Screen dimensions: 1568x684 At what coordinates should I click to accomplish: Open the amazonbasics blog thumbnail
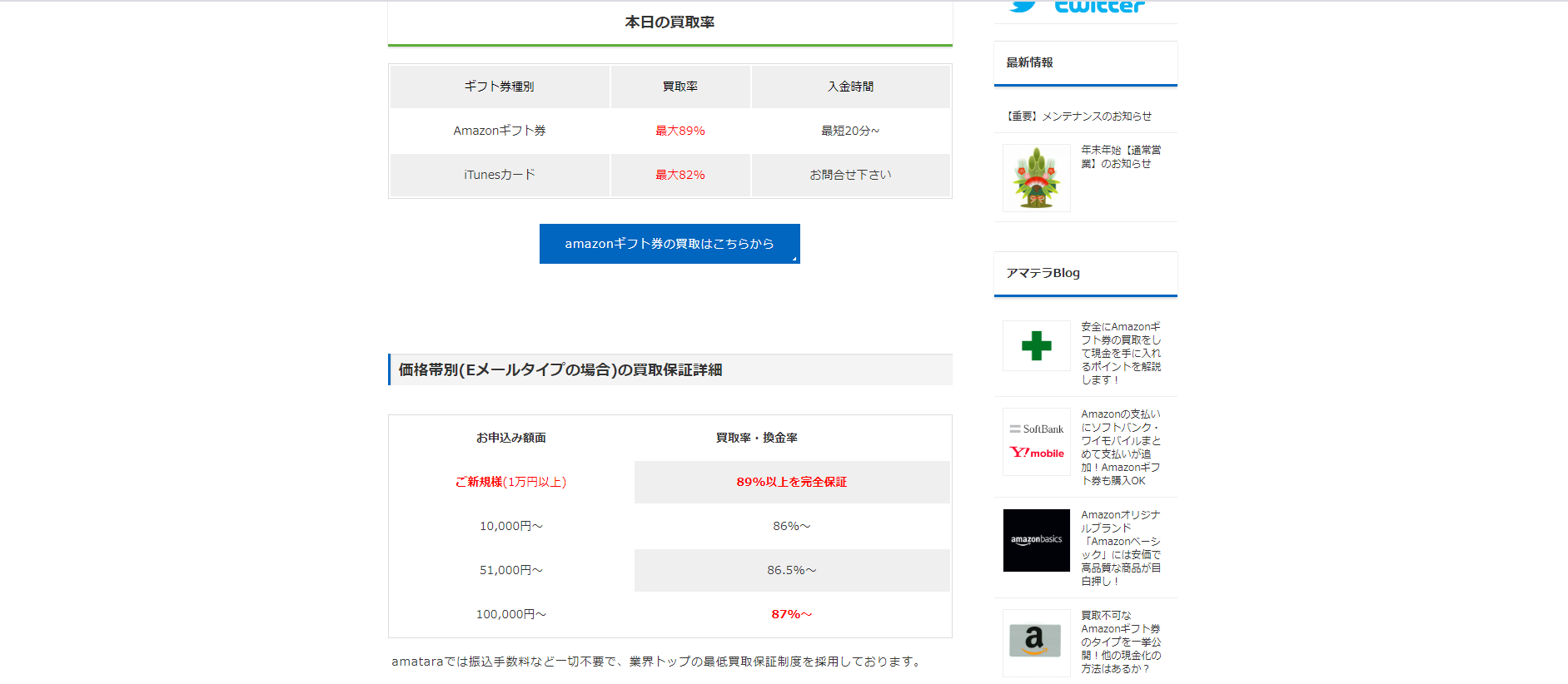click(x=1037, y=540)
